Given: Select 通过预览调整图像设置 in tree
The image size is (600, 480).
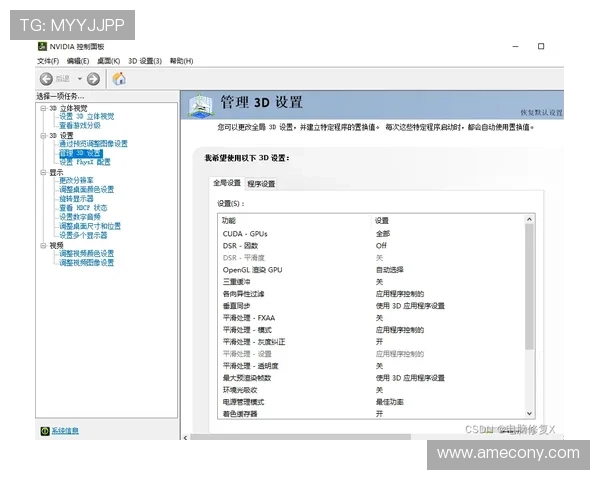Looking at the screenshot, I should [93, 144].
